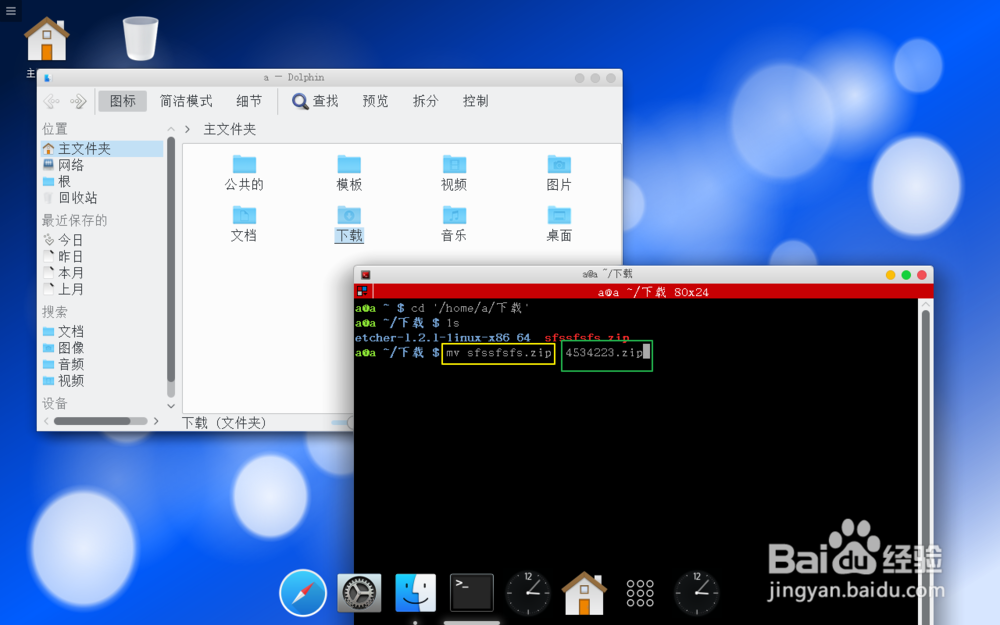Launch the terminal app from the dock
1000x625 pixels.
(x=470, y=592)
